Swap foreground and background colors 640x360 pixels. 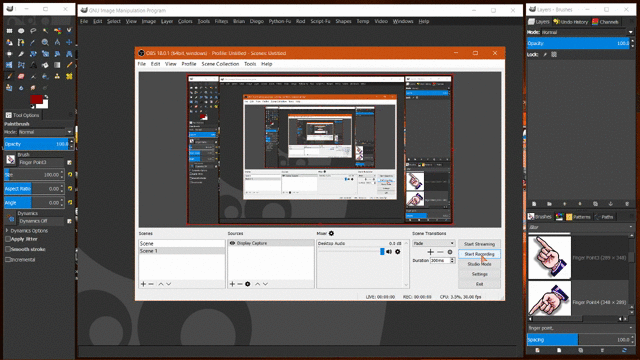[46, 97]
